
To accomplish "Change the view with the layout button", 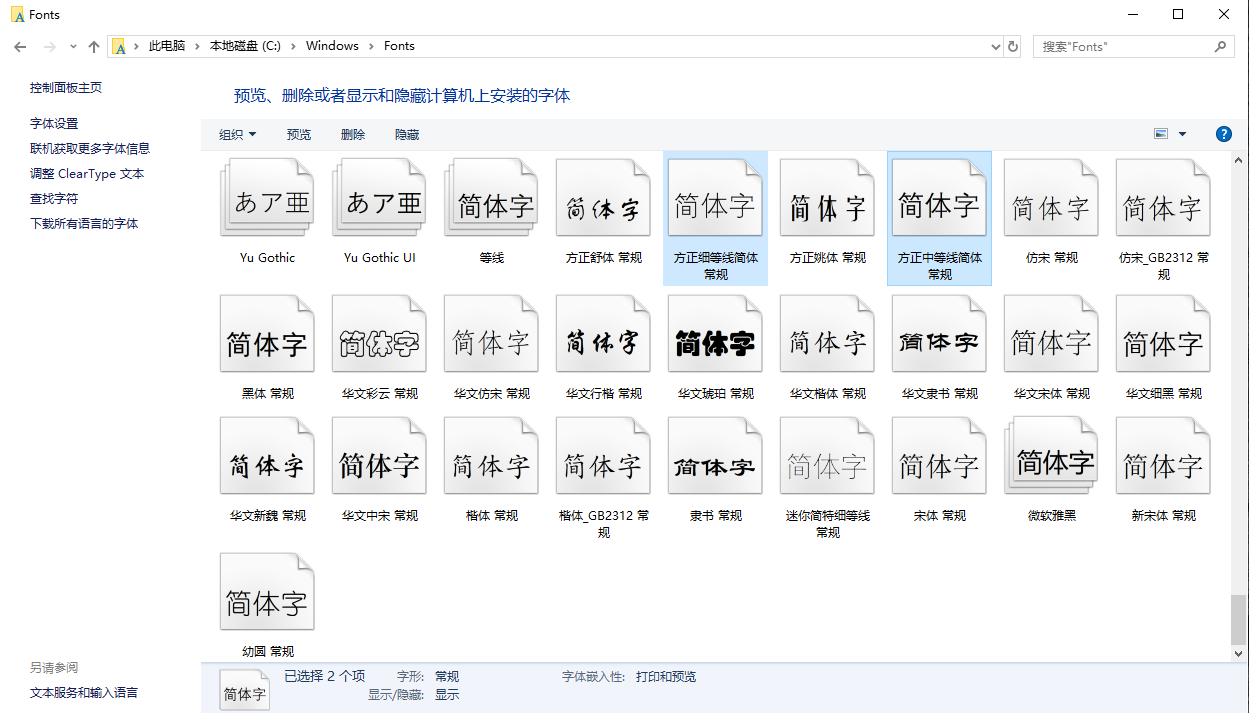I will [x=1161, y=134].
